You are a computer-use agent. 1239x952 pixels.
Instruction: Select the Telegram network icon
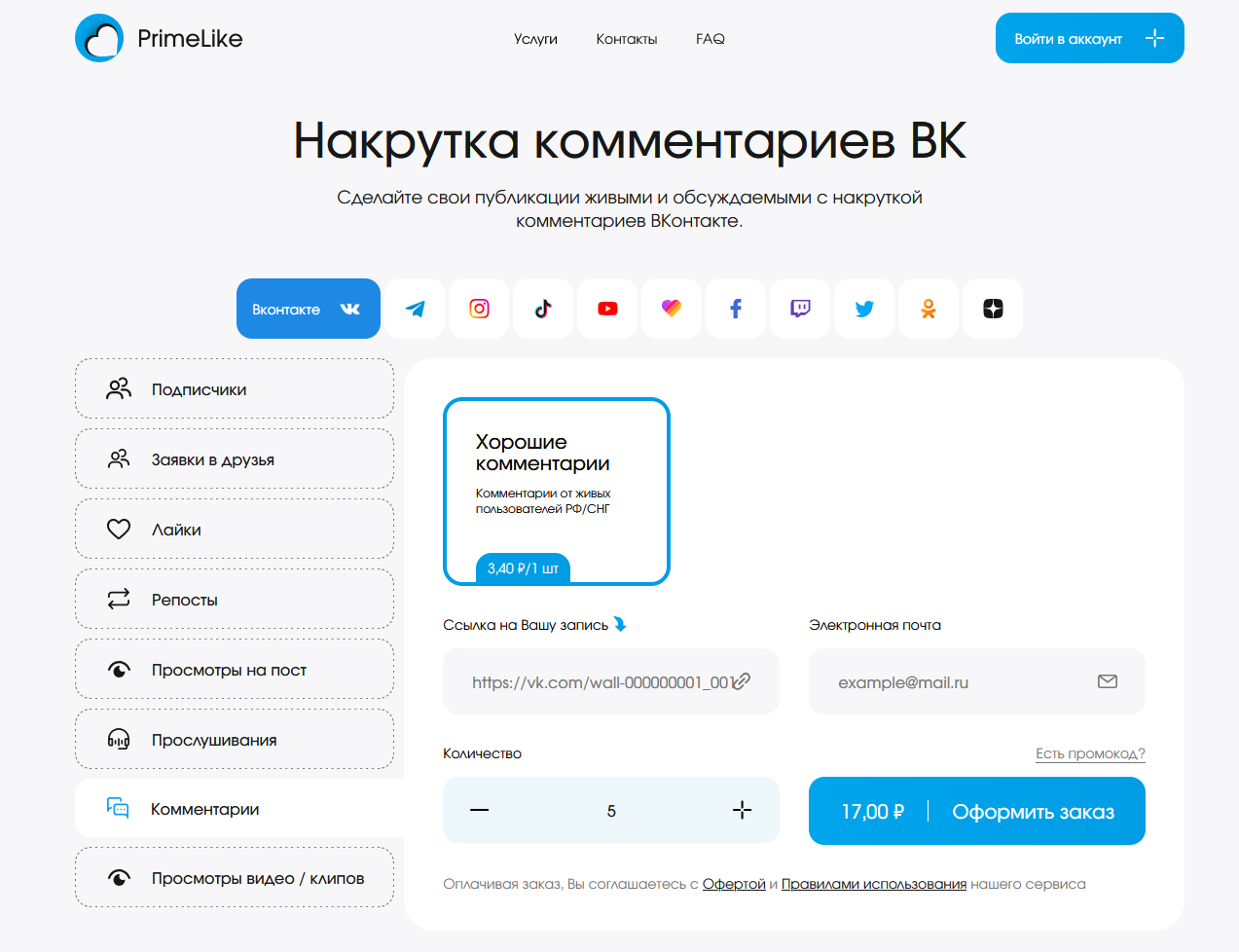[415, 309]
